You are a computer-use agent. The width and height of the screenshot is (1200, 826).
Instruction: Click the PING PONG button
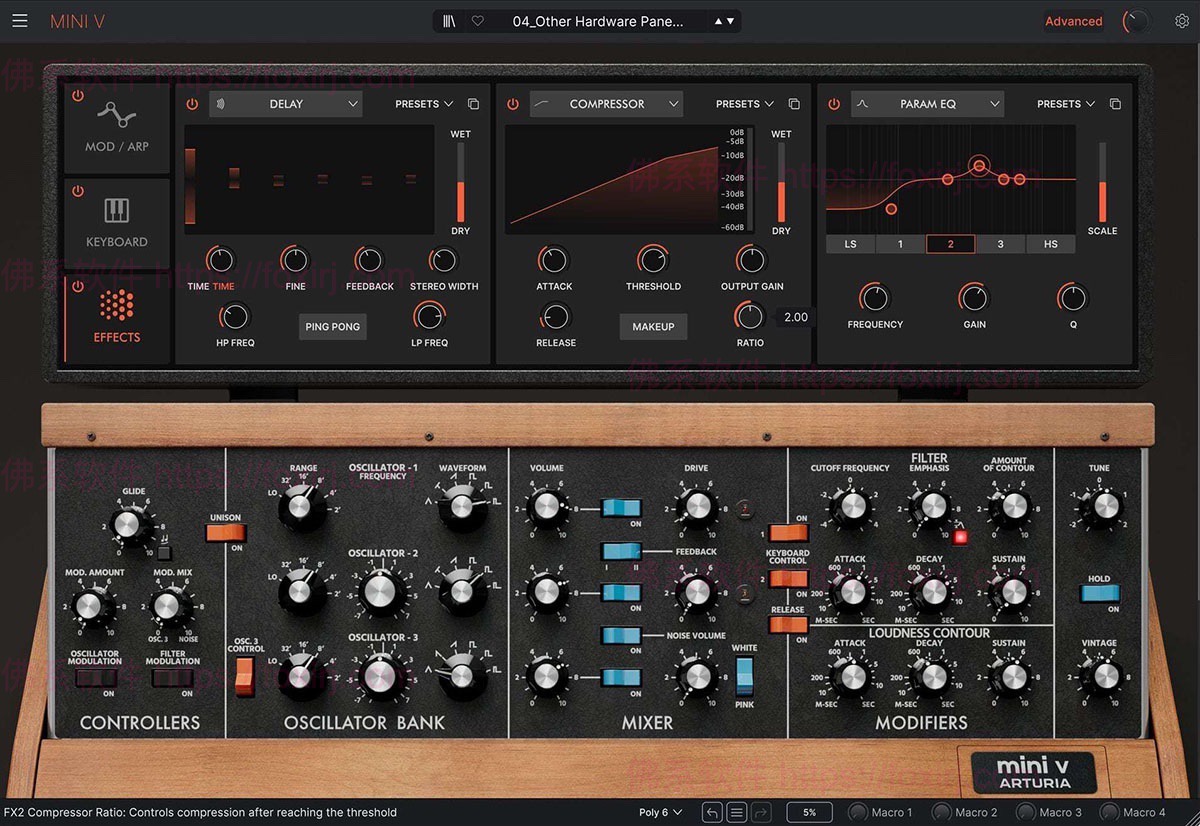332,326
